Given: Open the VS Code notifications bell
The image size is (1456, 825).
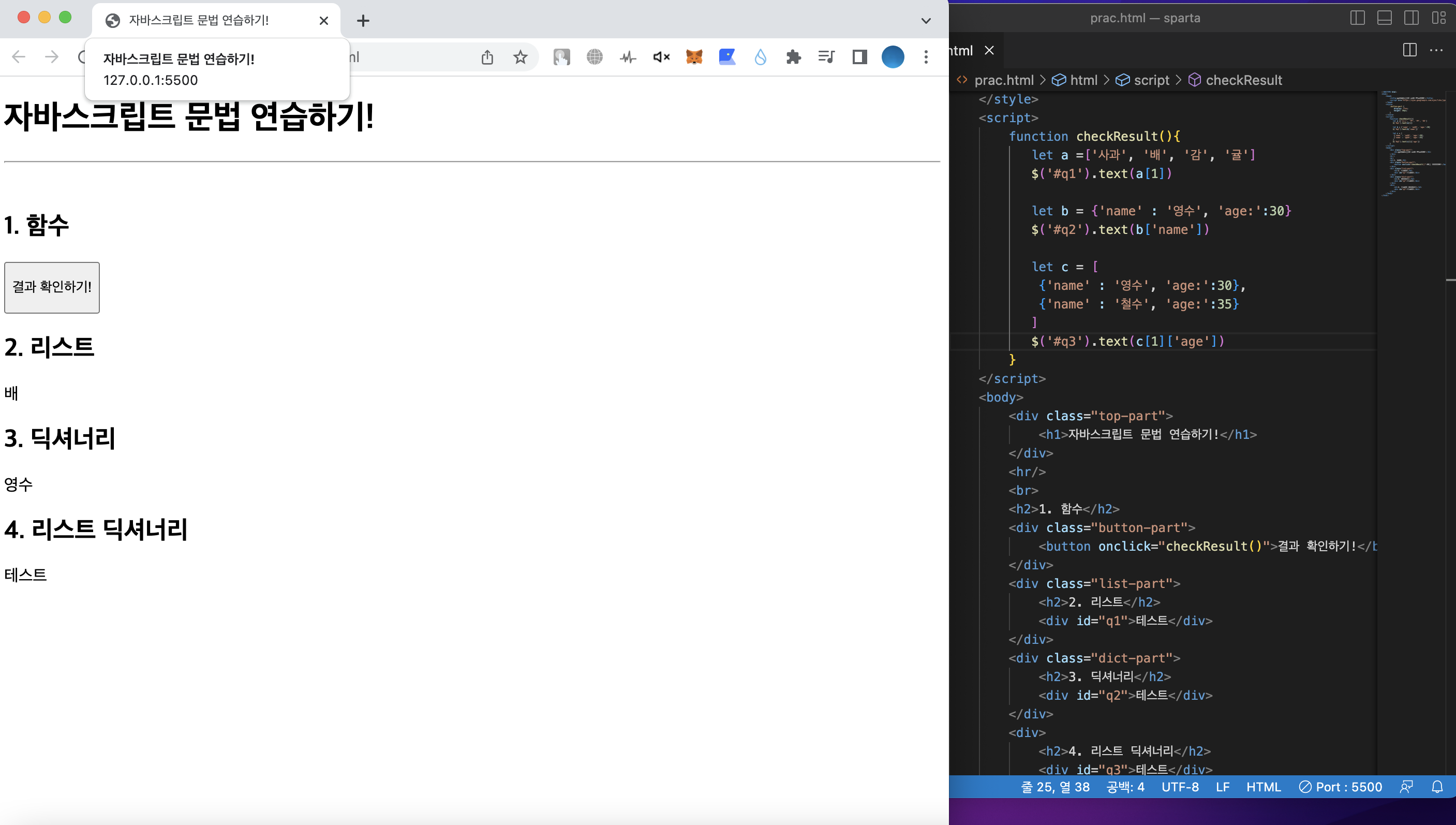Looking at the screenshot, I should pyautogui.click(x=1437, y=787).
